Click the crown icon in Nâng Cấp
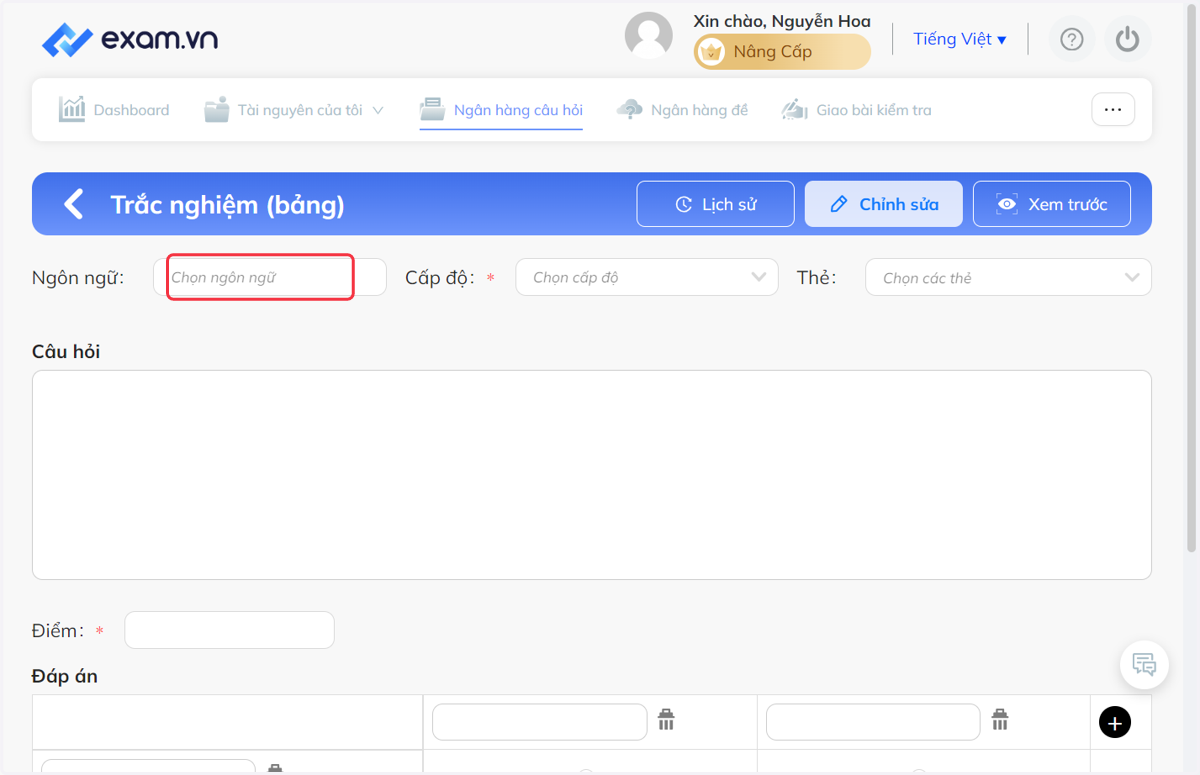1200x775 pixels. coord(711,52)
